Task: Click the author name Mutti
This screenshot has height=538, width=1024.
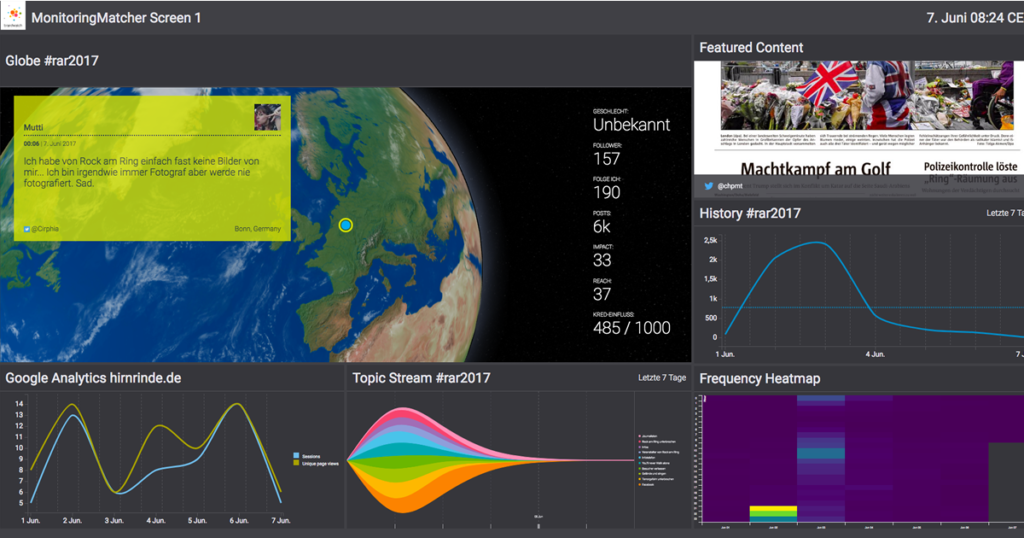Action: (33, 127)
